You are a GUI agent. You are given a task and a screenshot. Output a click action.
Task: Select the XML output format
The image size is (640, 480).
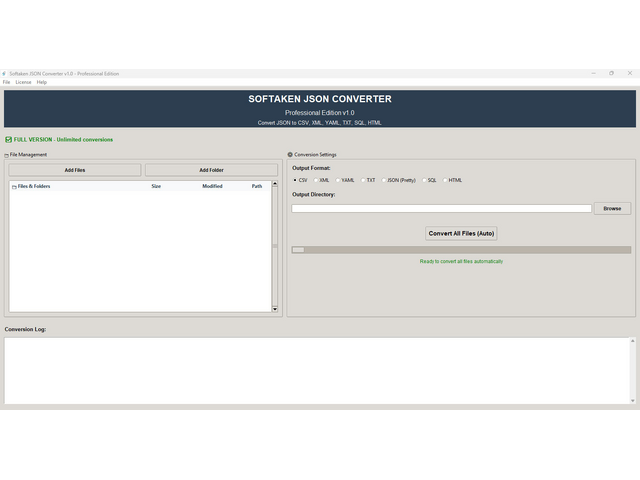321,180
